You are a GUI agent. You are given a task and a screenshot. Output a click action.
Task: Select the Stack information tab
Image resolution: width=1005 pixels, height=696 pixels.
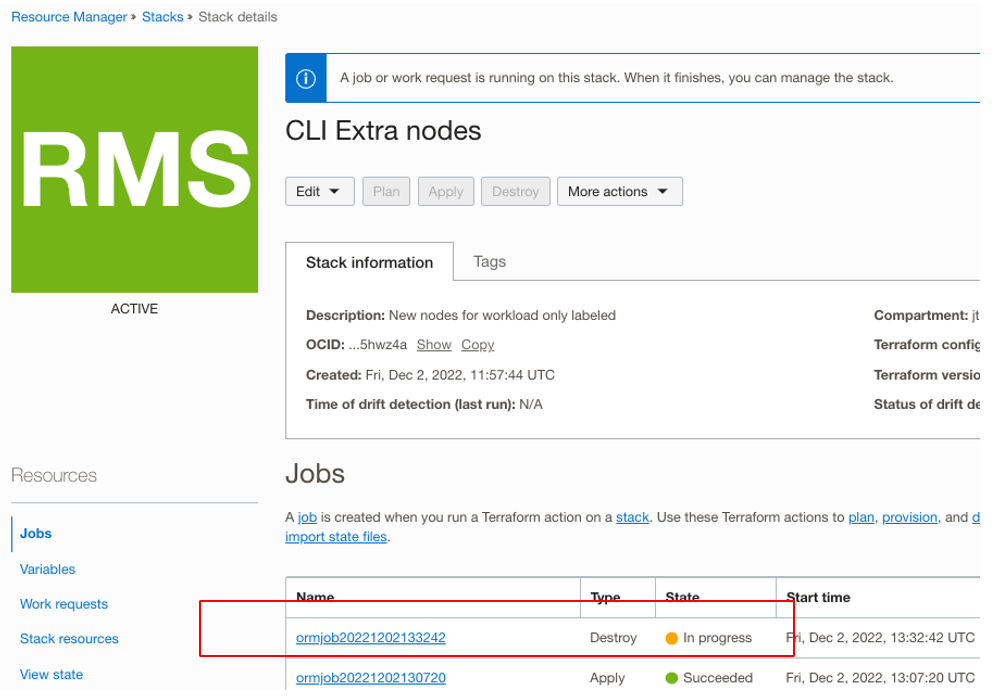pos(369,262)
